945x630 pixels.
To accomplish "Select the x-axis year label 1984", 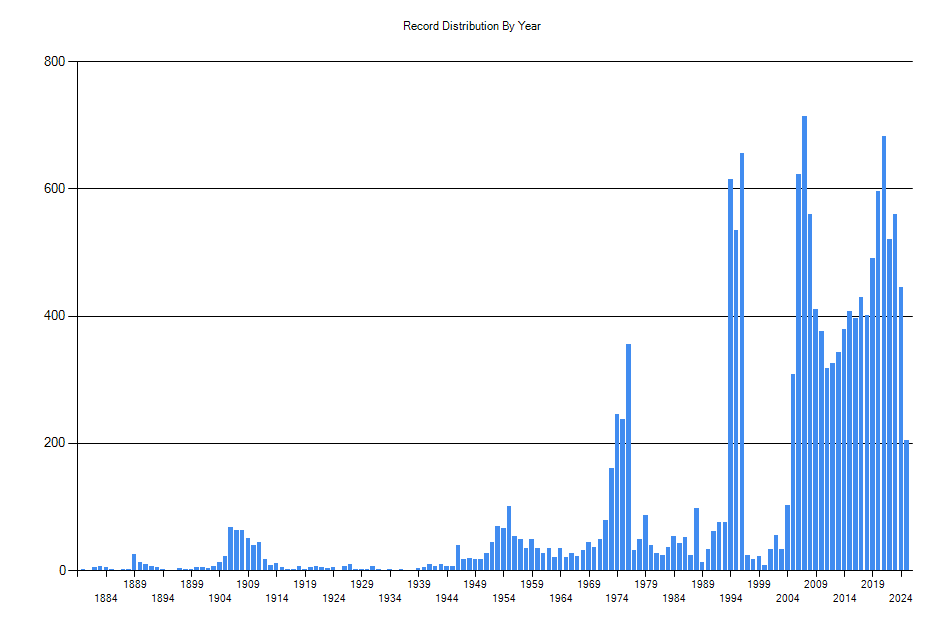I will [674, 598].
